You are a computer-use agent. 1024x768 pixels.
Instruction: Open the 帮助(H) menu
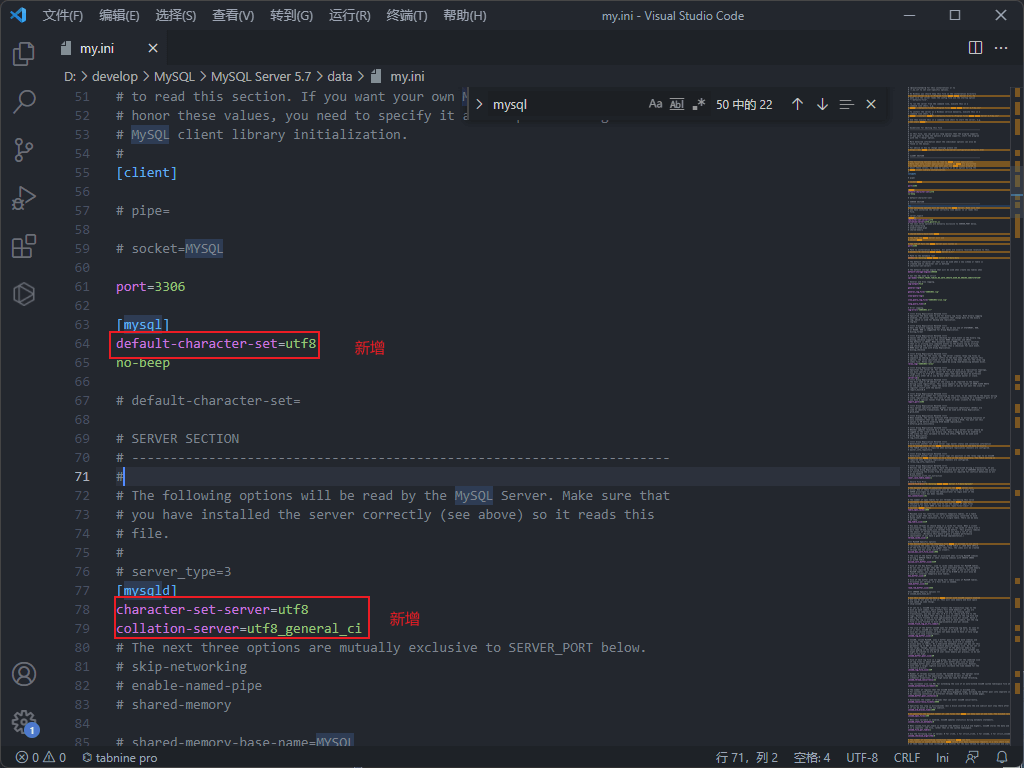(x=464, y=15)
